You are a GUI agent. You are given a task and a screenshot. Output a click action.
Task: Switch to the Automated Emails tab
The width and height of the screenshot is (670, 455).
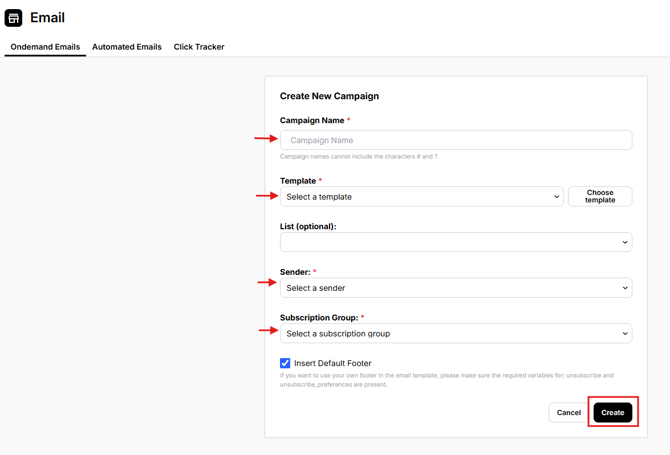[127, 47]
